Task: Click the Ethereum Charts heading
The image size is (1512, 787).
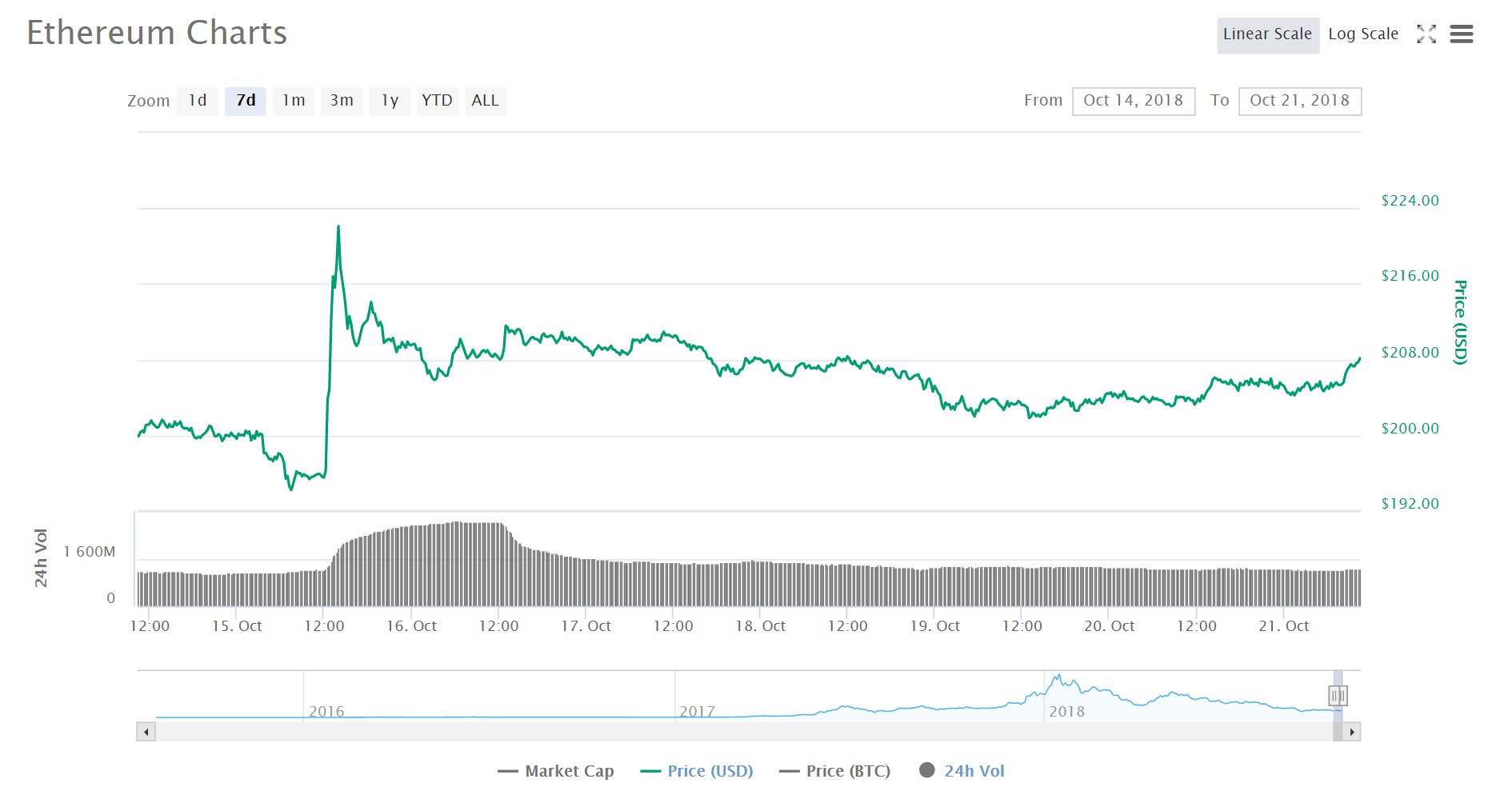Action: pos(157,33)
